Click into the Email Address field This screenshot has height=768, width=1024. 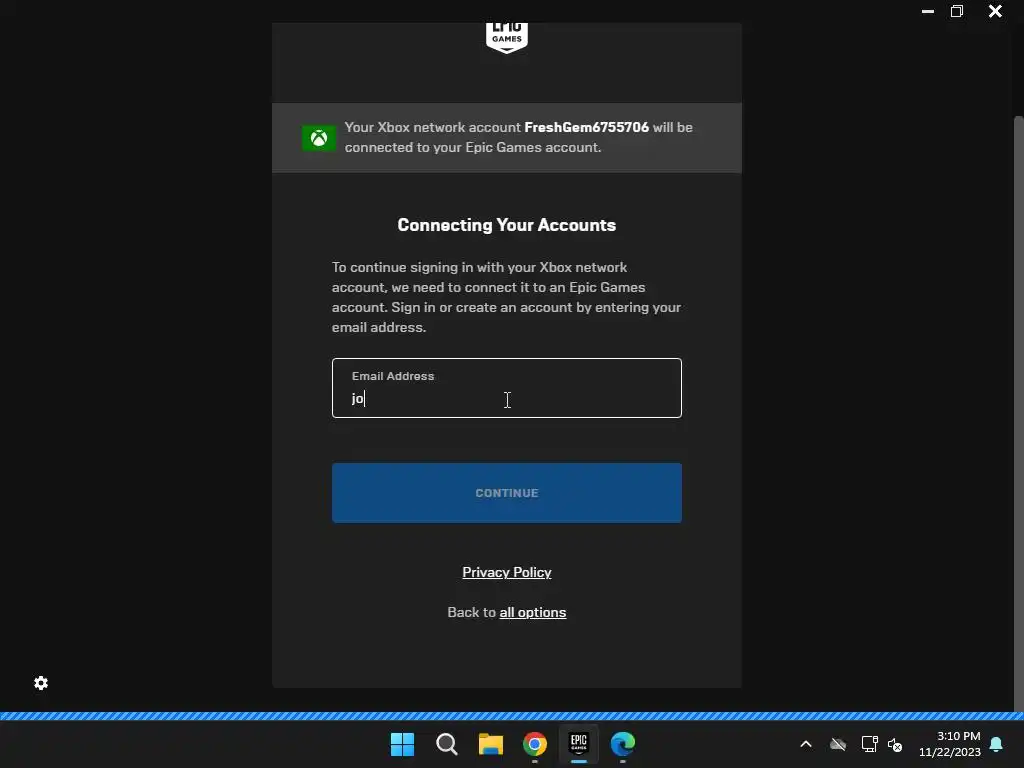coord(507,388)
